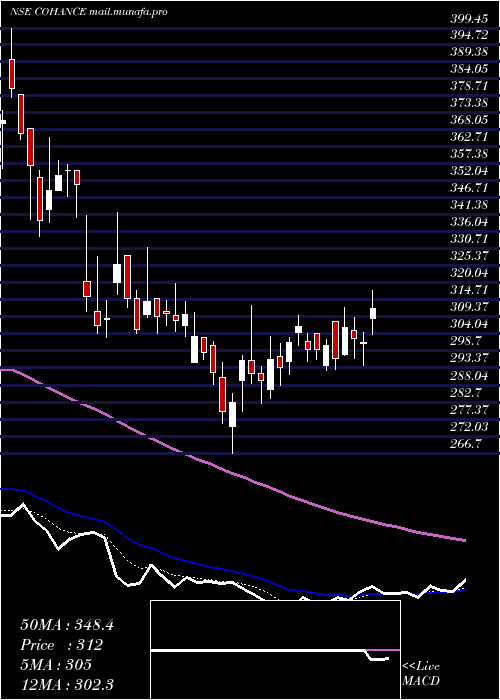The width and height of the screenshot is (500, 700).
Task: Click the 378.71 price axis label
Action: tap(468, 86)
